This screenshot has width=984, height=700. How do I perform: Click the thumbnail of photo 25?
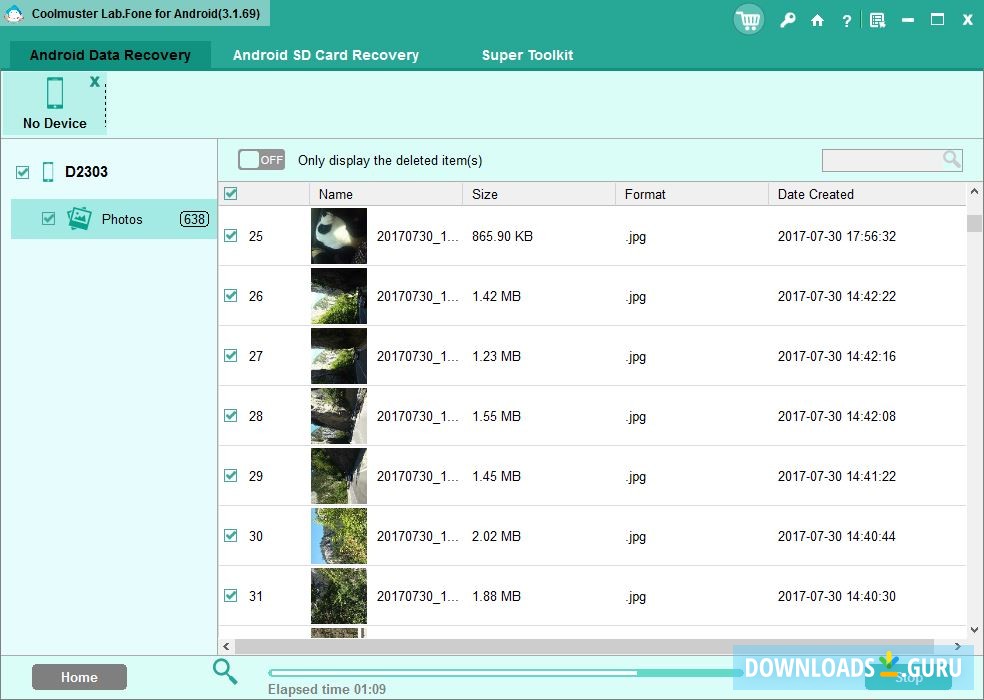click(x=338, y=236)
